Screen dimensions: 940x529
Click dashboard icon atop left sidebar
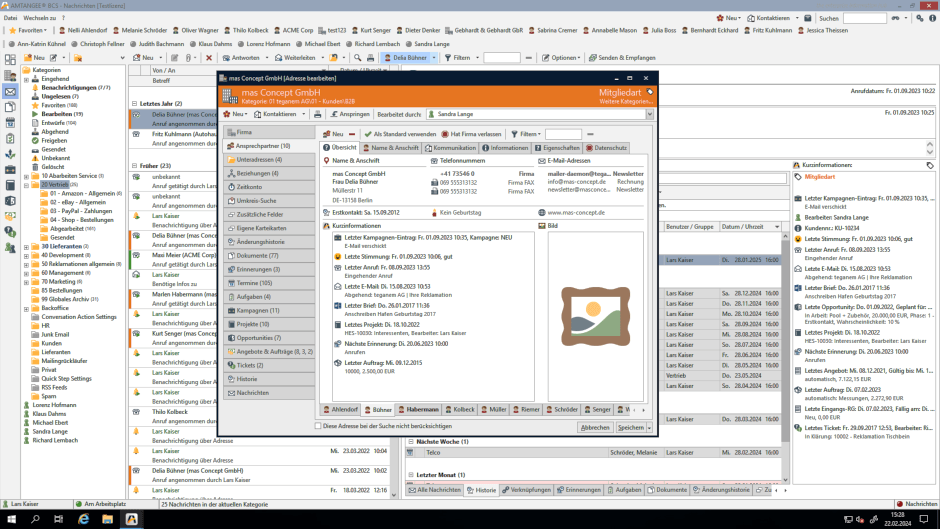(x=10, y=59)
